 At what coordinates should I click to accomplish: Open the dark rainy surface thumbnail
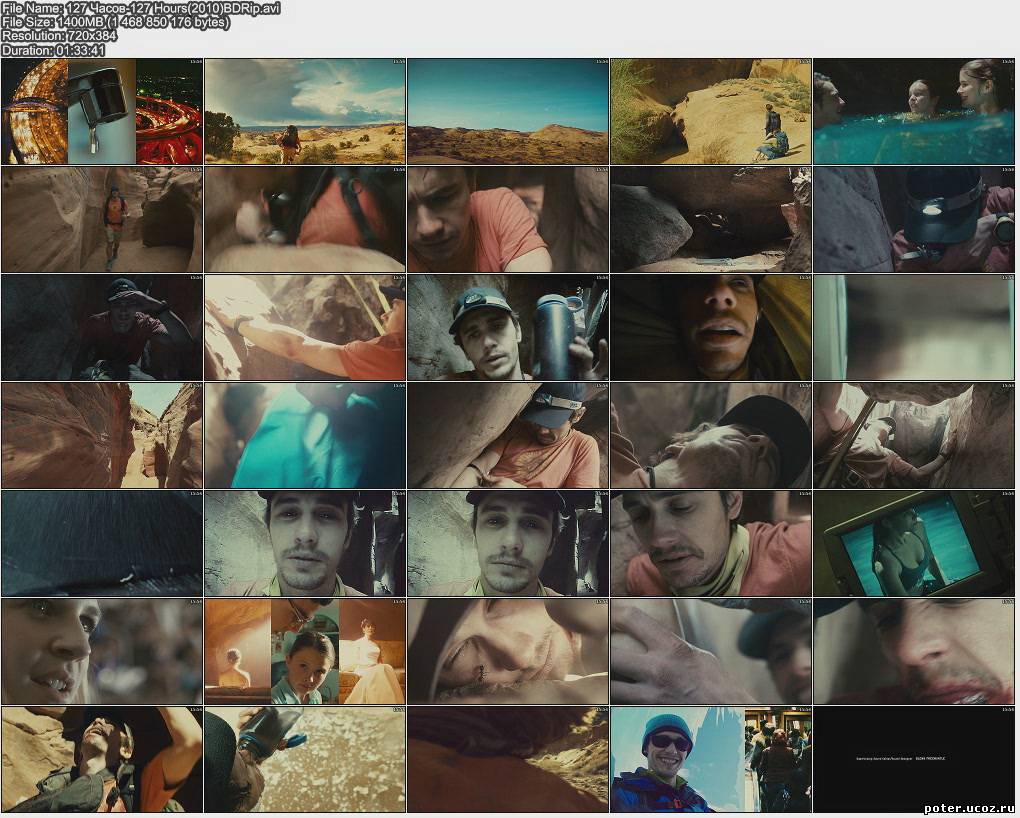(x=102, y=543)
